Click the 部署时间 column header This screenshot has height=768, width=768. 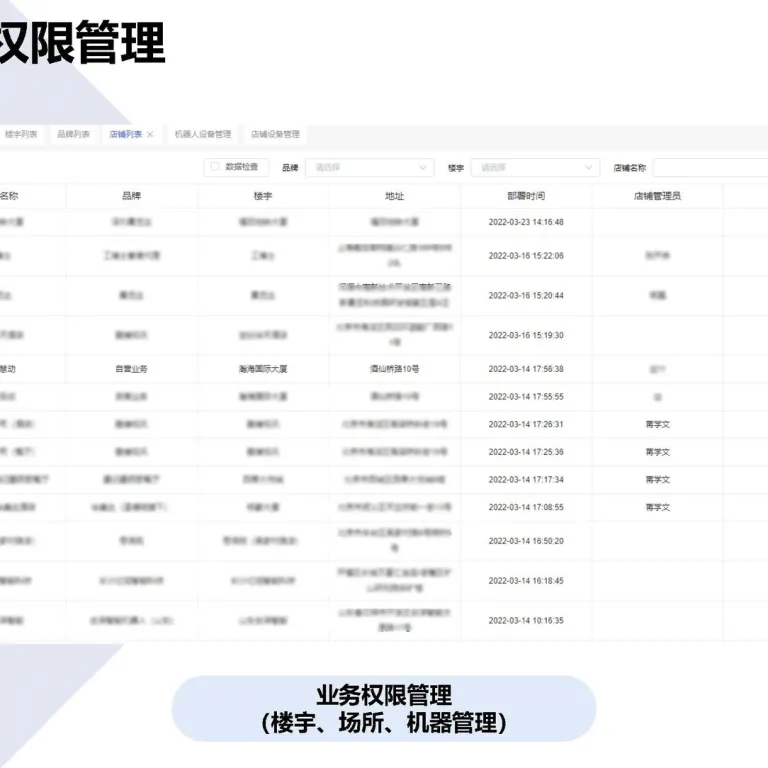(526, 196)
